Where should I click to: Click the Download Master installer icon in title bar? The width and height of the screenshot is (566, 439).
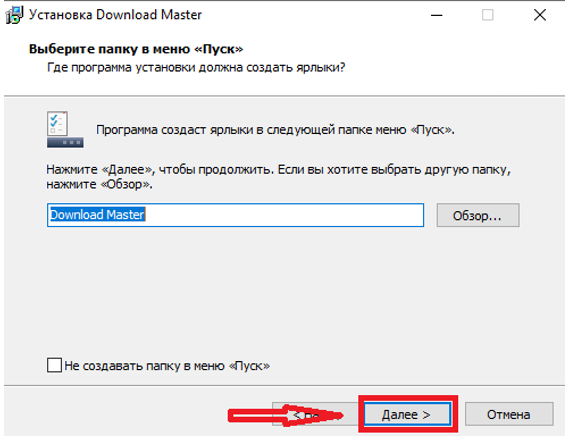[x=14, y=15]
